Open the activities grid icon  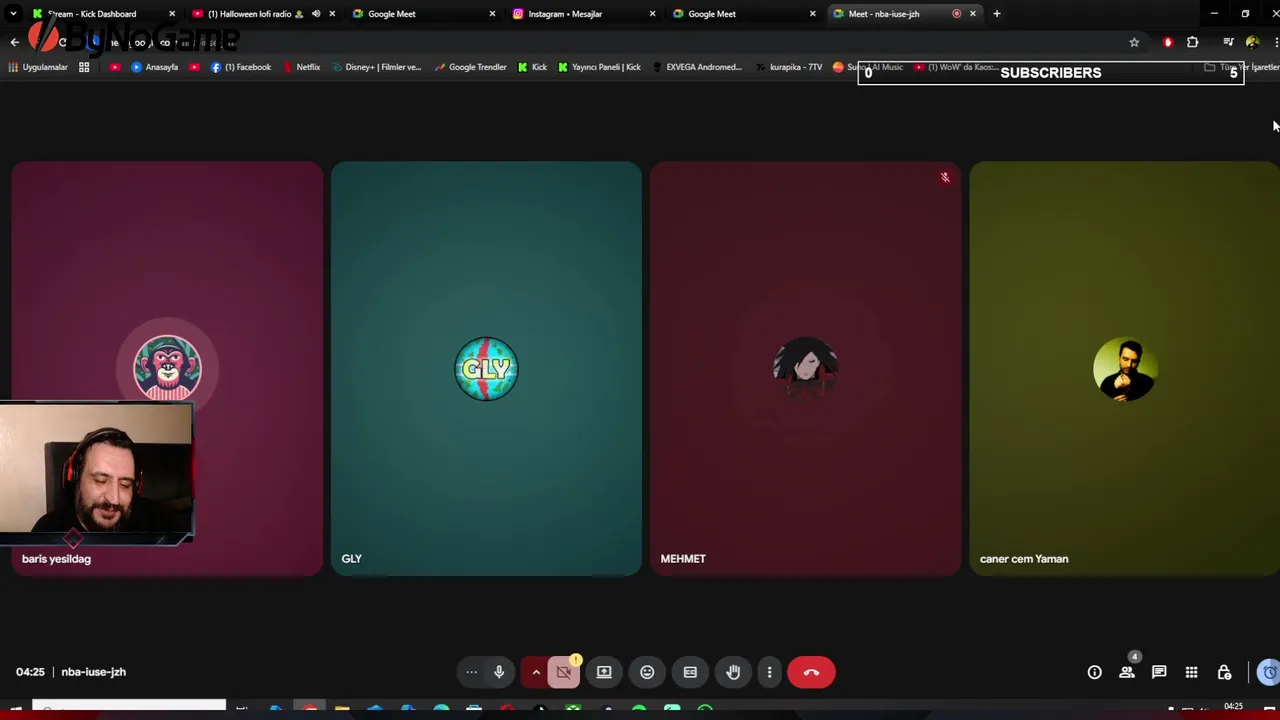pyautogui.click(x=1191, y=672)
